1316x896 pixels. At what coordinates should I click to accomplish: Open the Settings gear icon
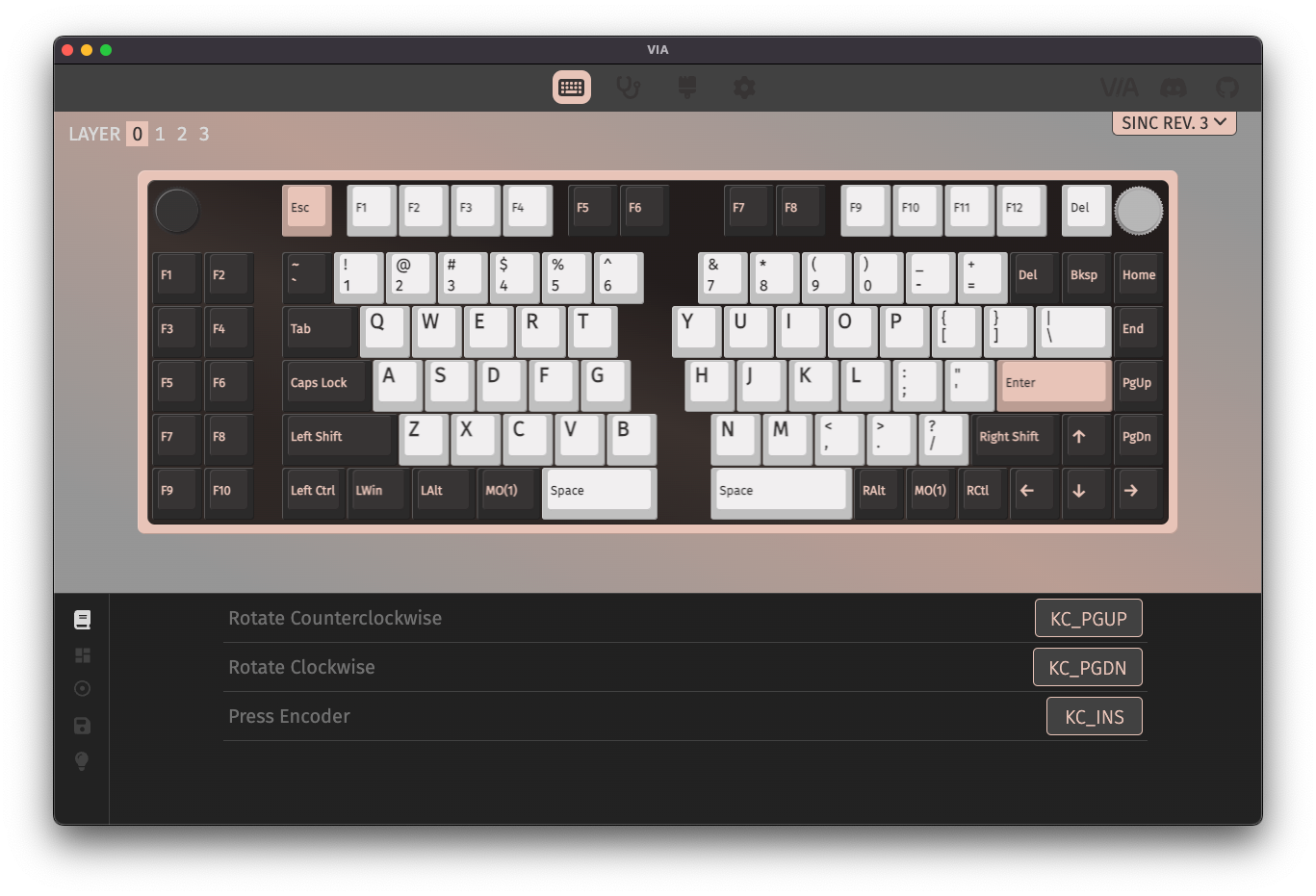coord(744,88)
